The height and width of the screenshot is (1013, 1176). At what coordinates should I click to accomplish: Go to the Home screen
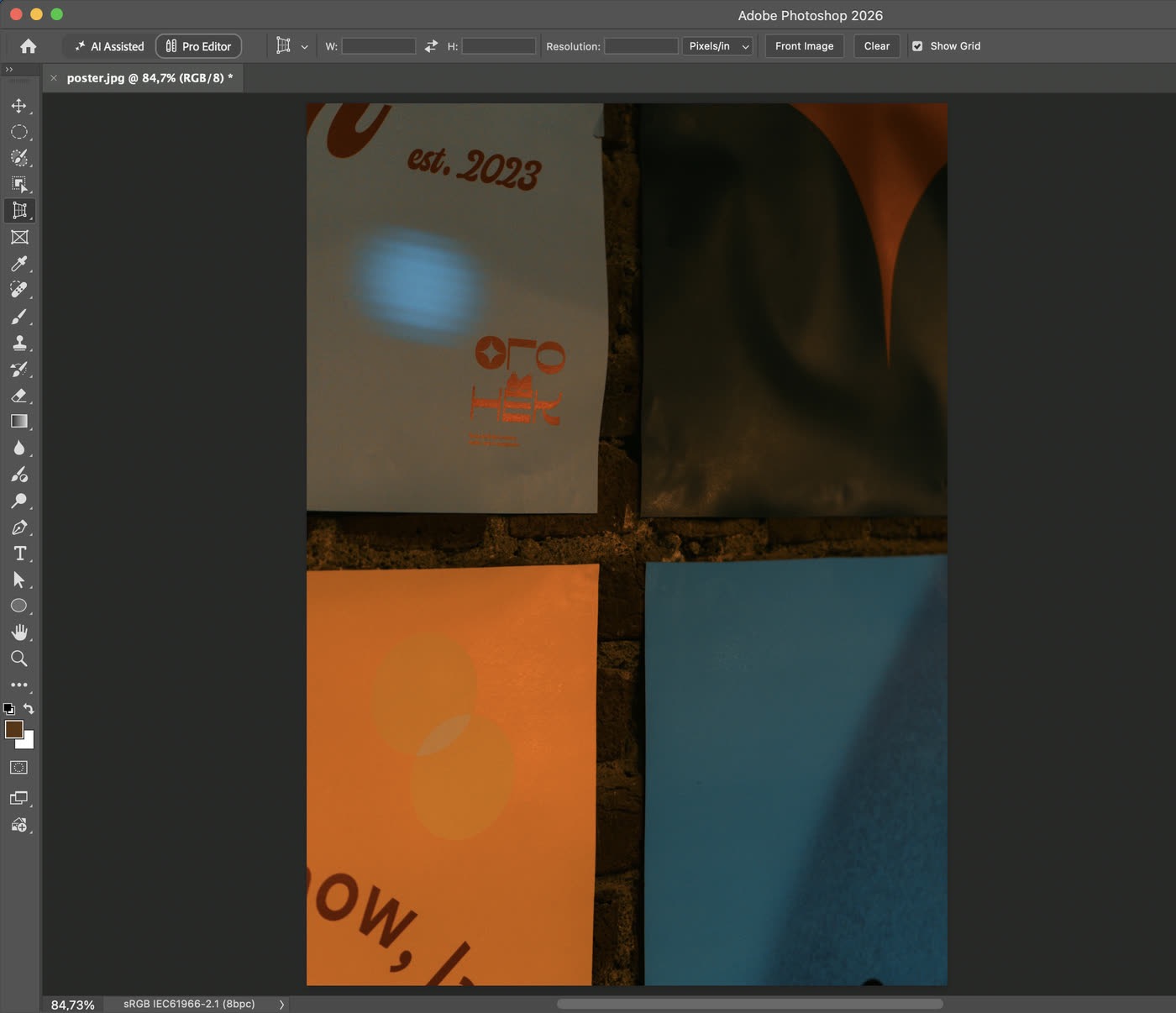29,46
